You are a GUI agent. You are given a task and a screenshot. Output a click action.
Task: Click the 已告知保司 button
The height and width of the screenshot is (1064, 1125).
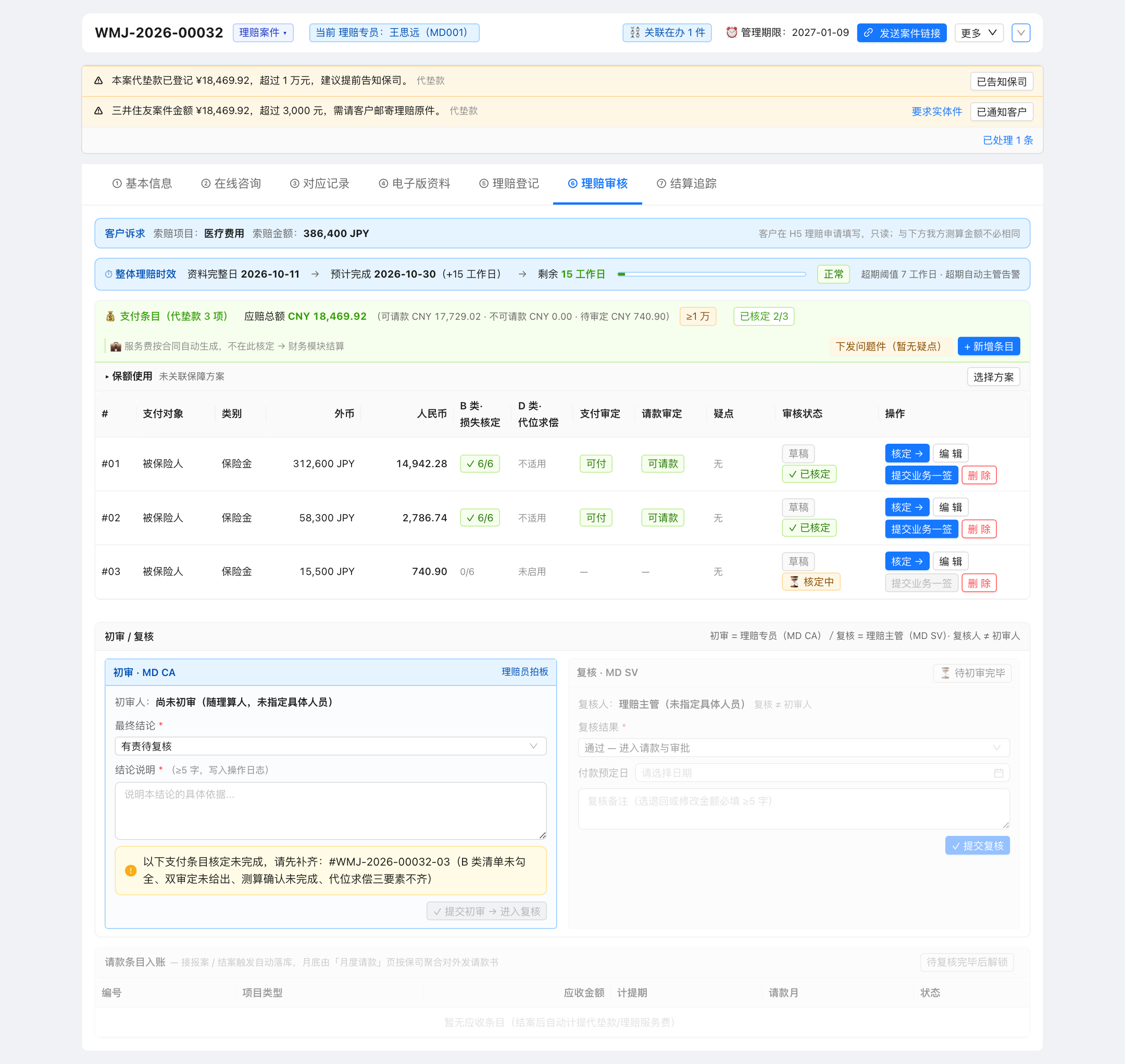click(1002, 82)
